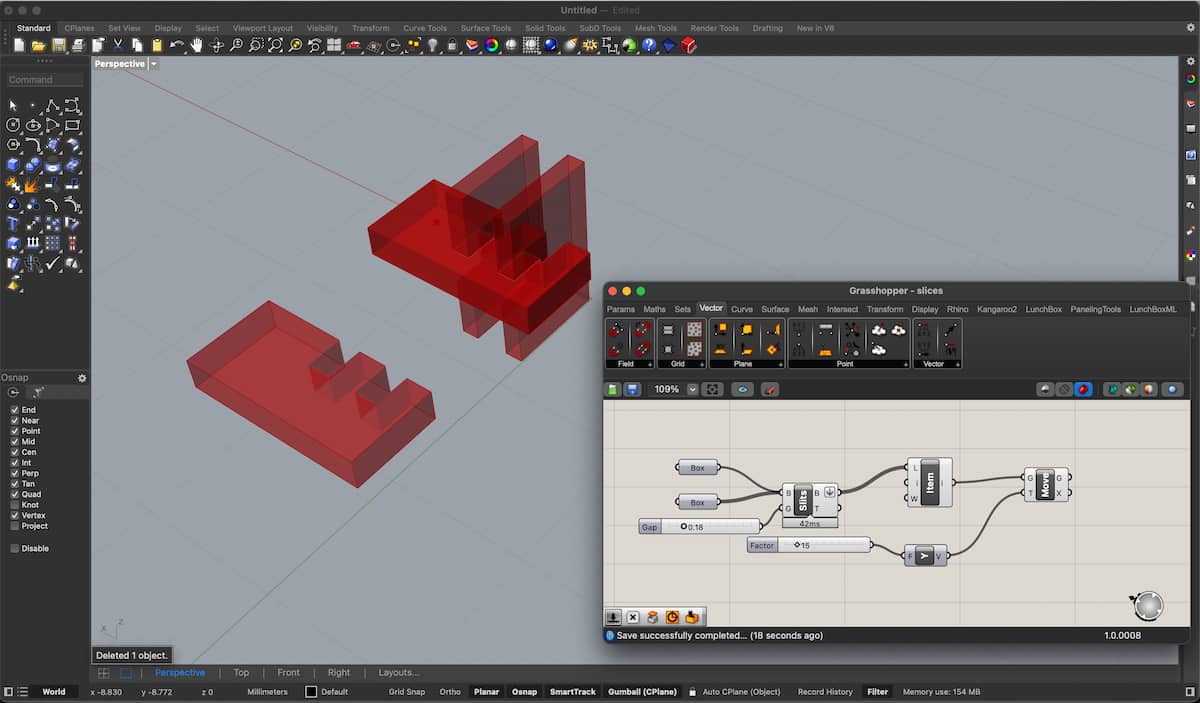Enable the Knot osnap checkbox
The width and height of the screenshot is (1200, 703).
pyautogui.click(x=15, y=505)
